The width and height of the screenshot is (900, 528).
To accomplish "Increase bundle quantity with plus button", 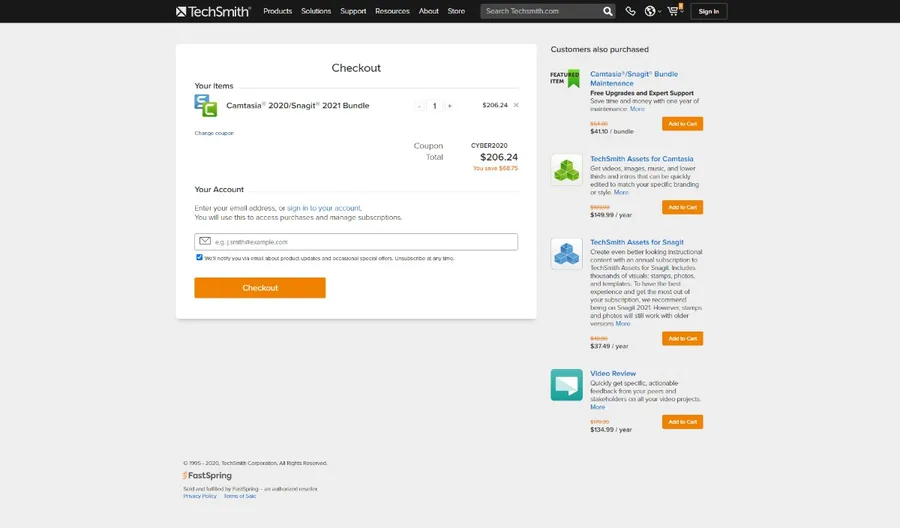I will click(449, 106).
